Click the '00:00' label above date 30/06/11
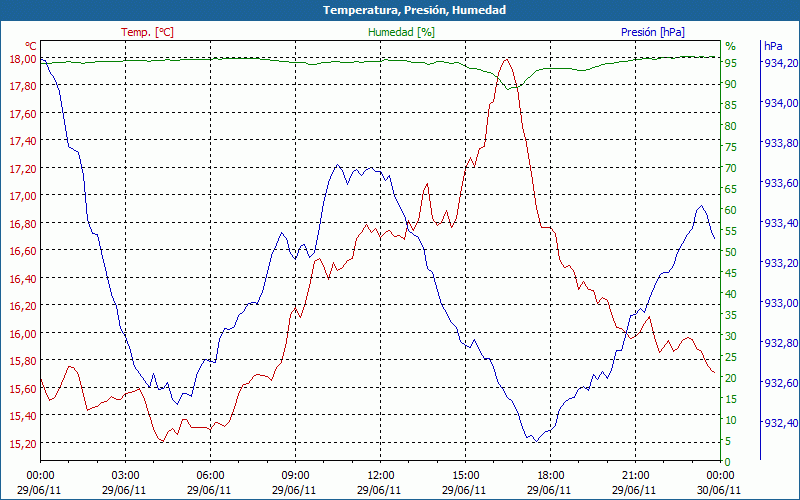 (720, 477)
